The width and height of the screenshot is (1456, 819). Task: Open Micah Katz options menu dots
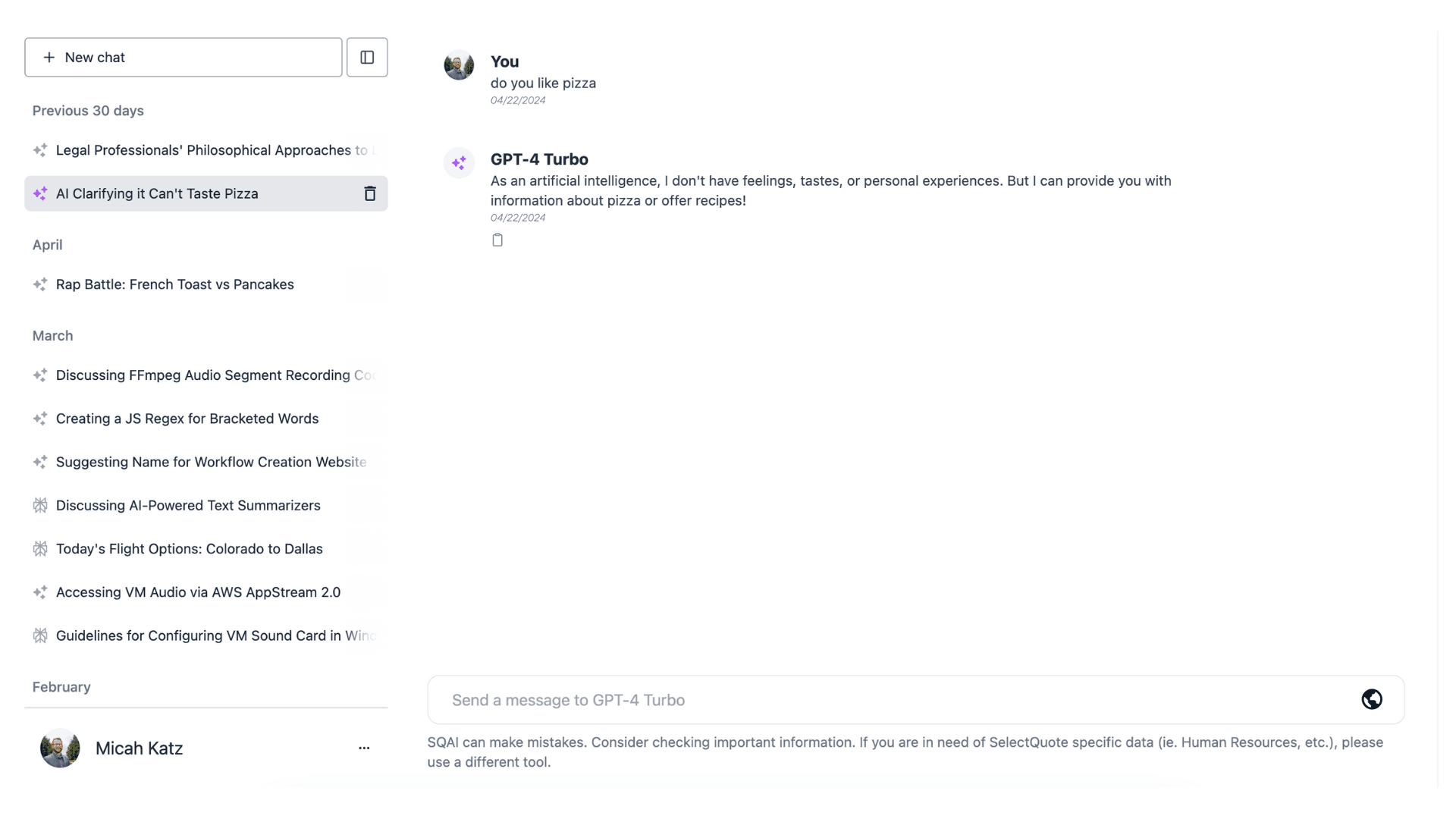(364, 748)
